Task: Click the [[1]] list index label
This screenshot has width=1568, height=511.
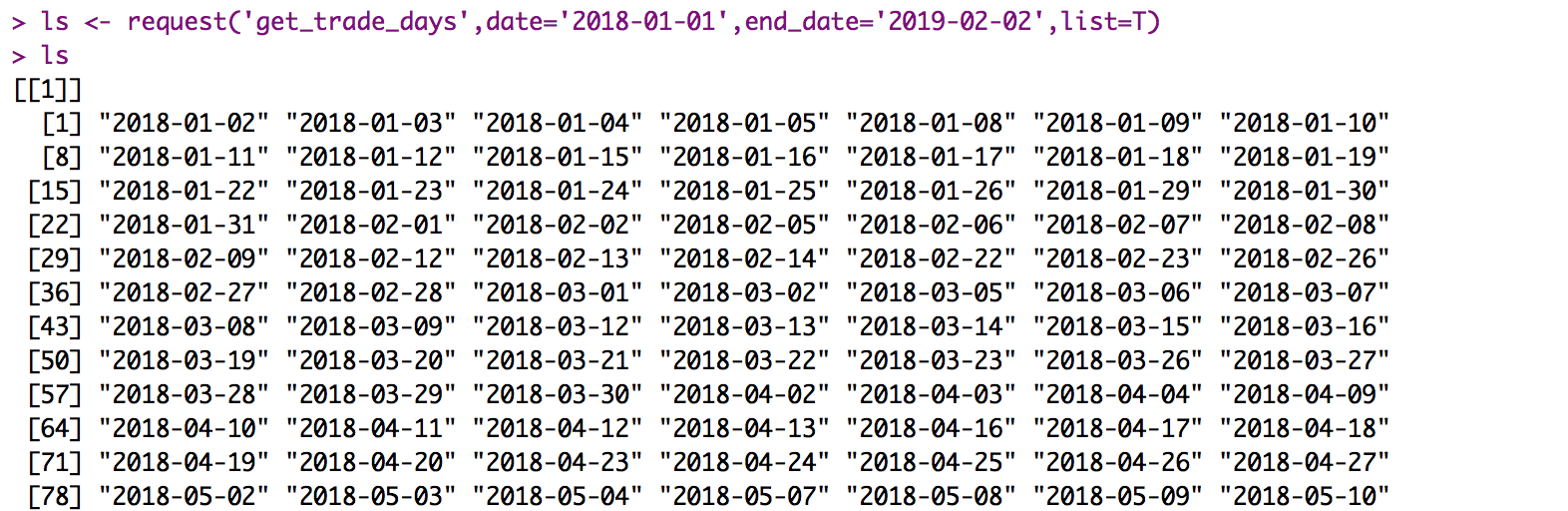Action: click(48, 90)
